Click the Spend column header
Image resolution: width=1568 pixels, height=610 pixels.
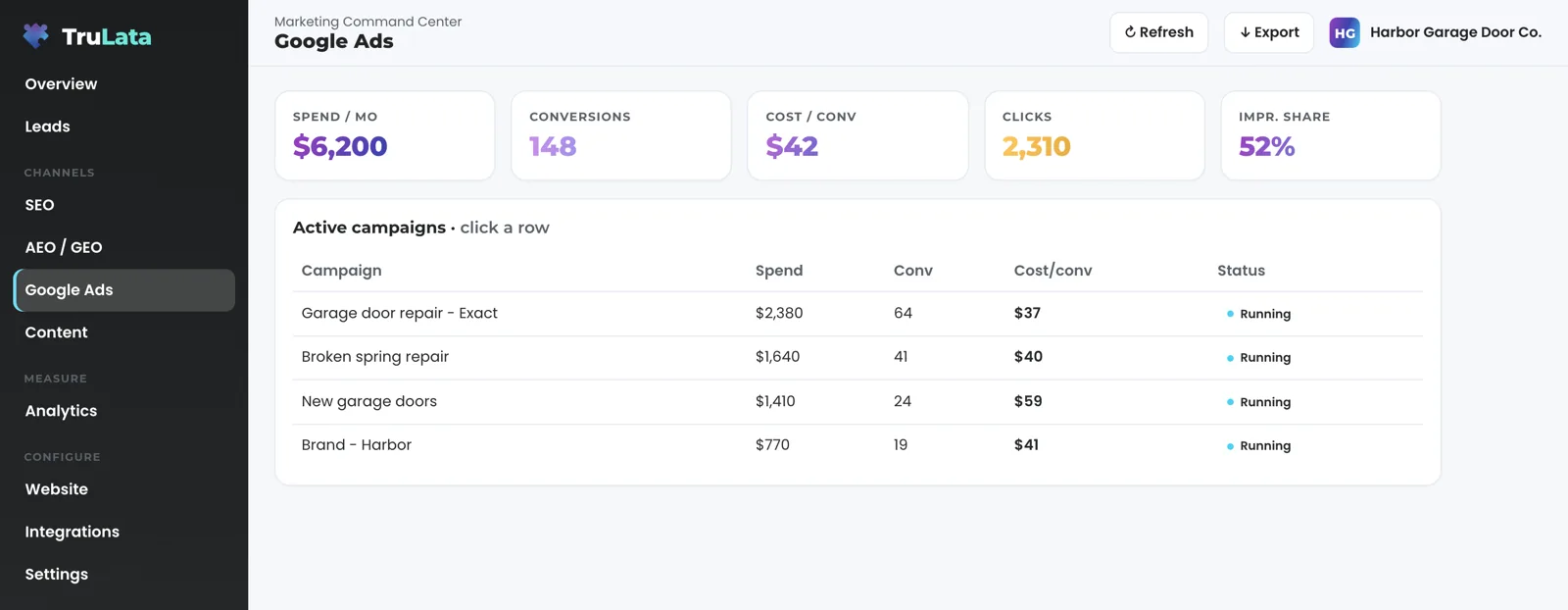pos(779,271)
